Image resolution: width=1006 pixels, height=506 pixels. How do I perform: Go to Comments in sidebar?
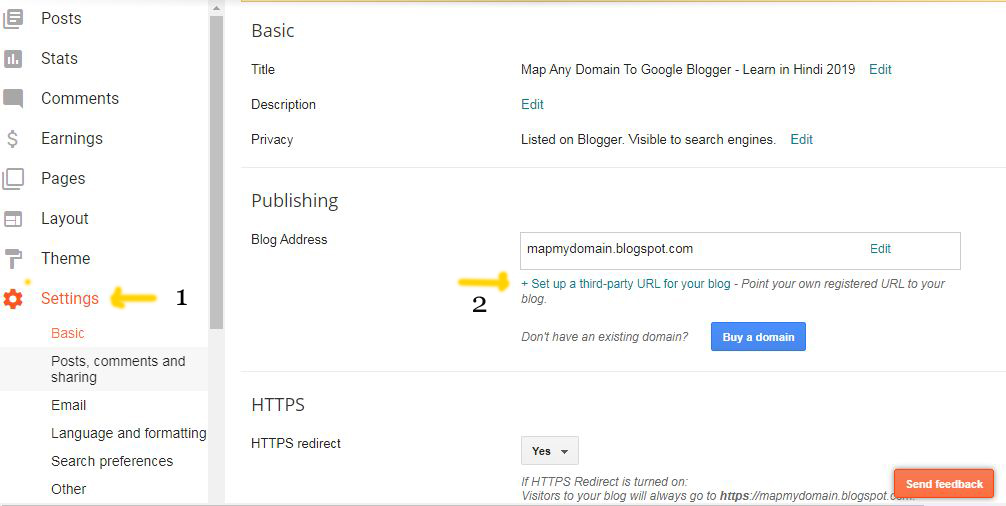click(80, 98)
